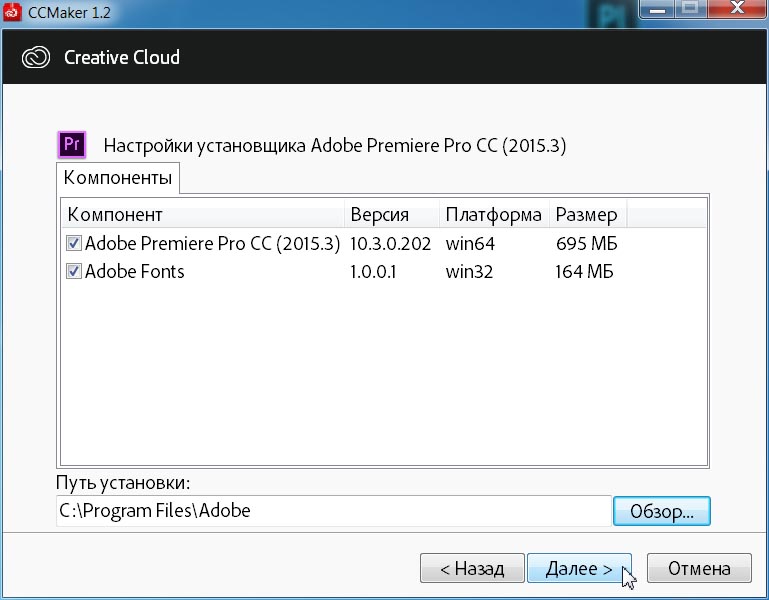Go back with the Назад button
Image resolution: width=769 pixels, height=600 pixels.
point(471,569)
